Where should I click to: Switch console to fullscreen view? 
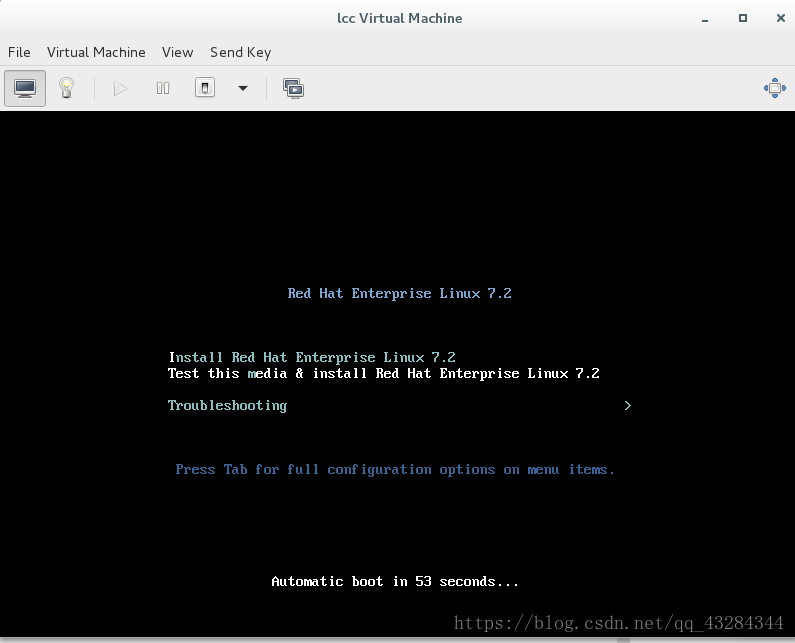[x=775, y=88]
